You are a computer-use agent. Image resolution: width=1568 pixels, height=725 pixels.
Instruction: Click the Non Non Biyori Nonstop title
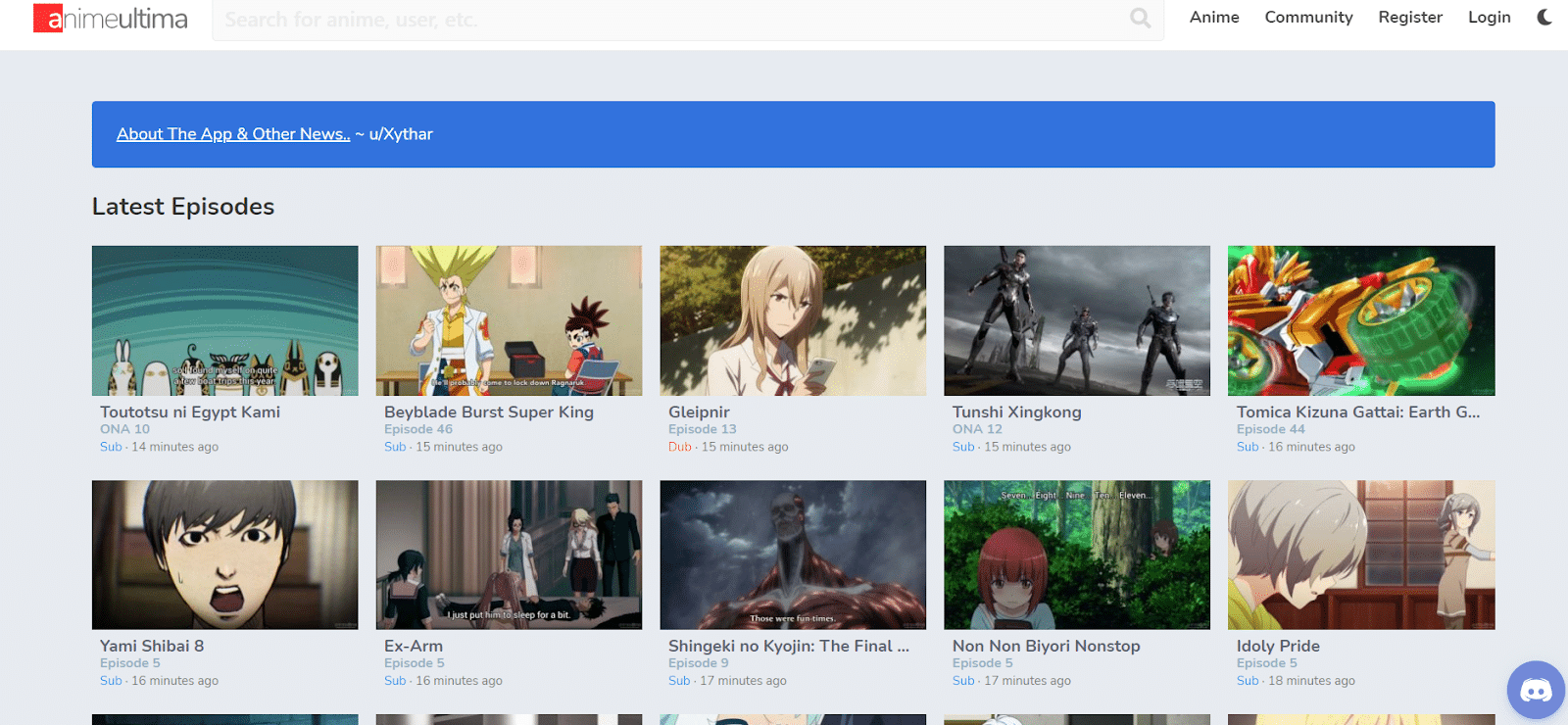1047,647
